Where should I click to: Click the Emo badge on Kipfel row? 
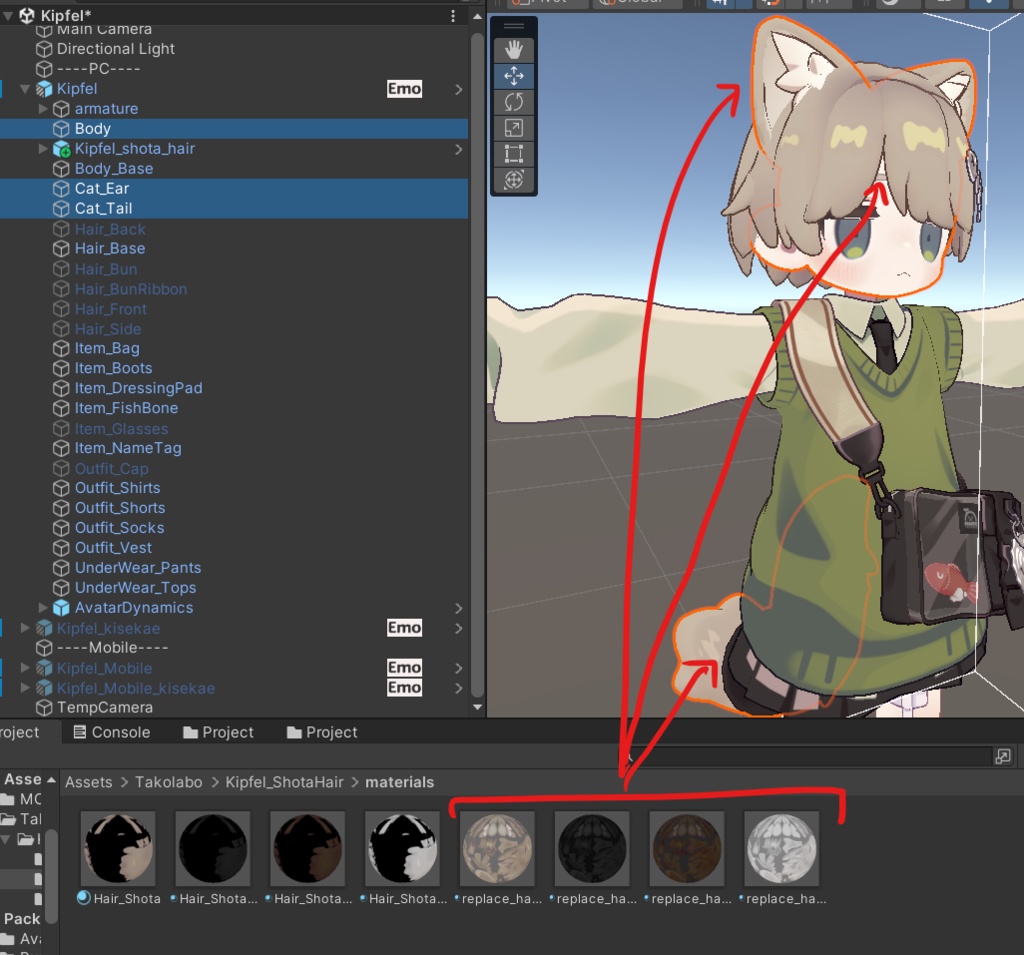click(404, 89)
